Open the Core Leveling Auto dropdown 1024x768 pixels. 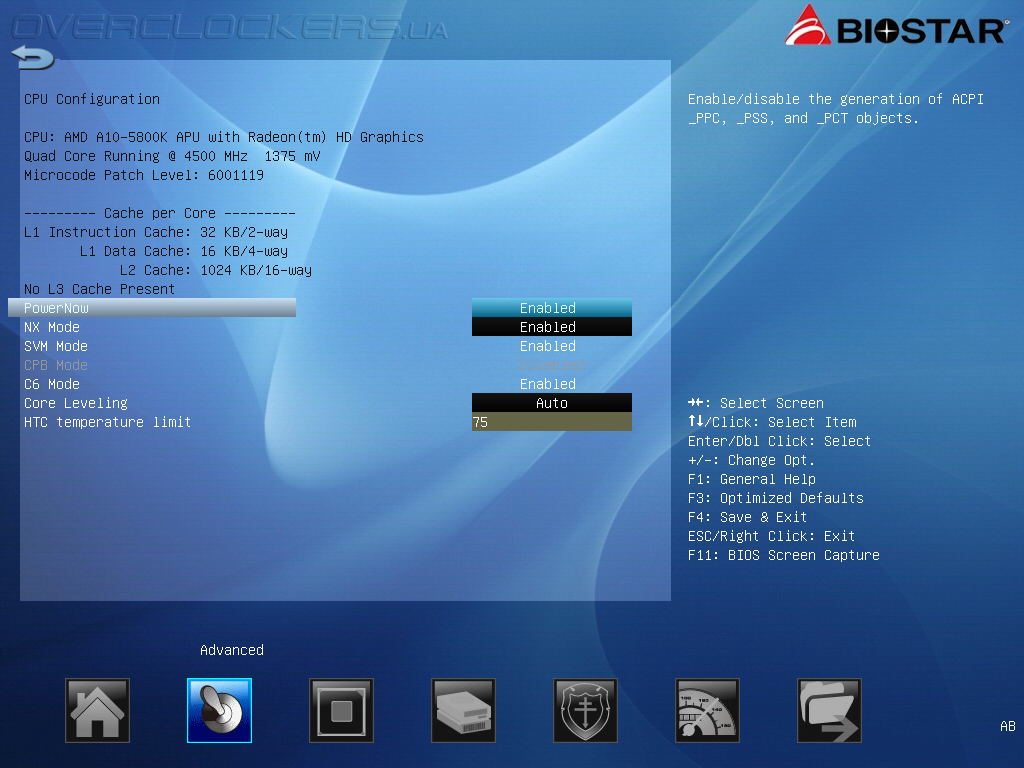point(552,403)
